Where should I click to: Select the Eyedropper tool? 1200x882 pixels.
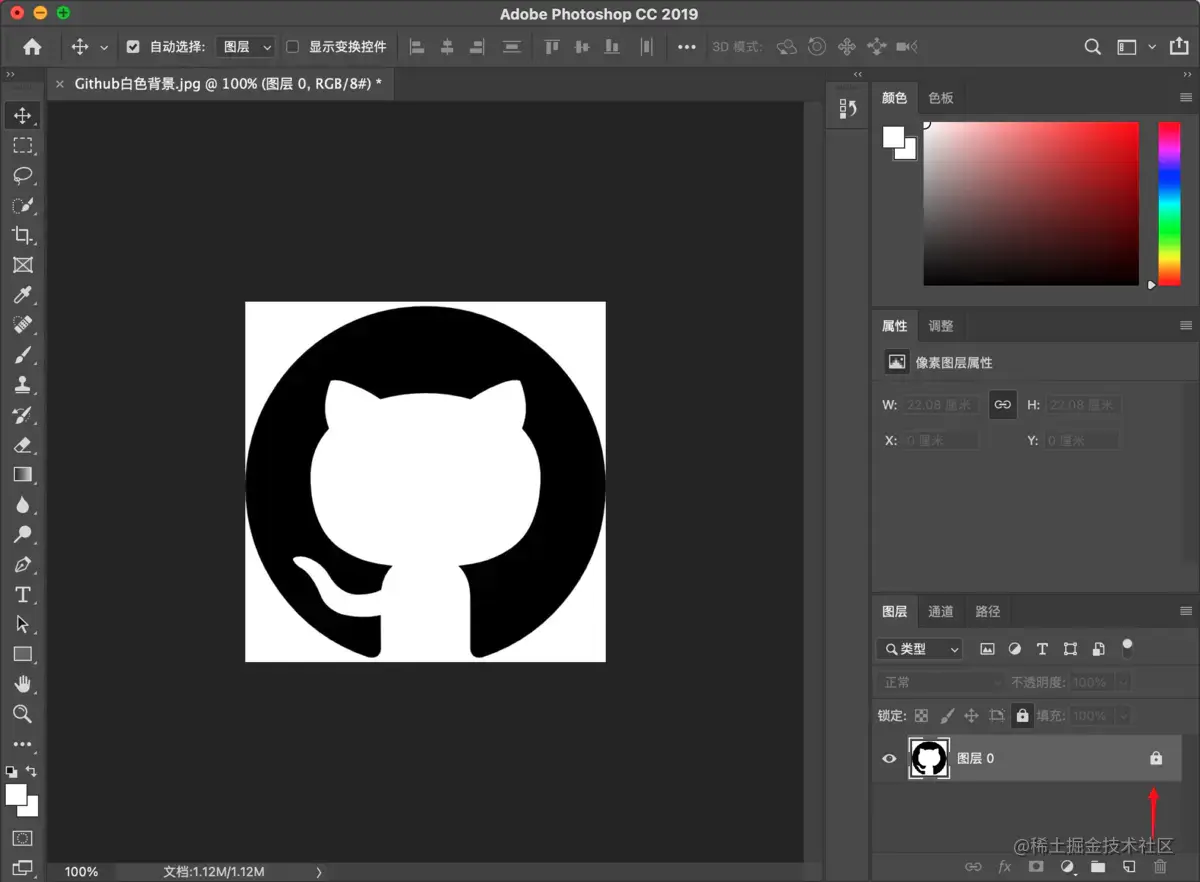[x=23, y=295]
